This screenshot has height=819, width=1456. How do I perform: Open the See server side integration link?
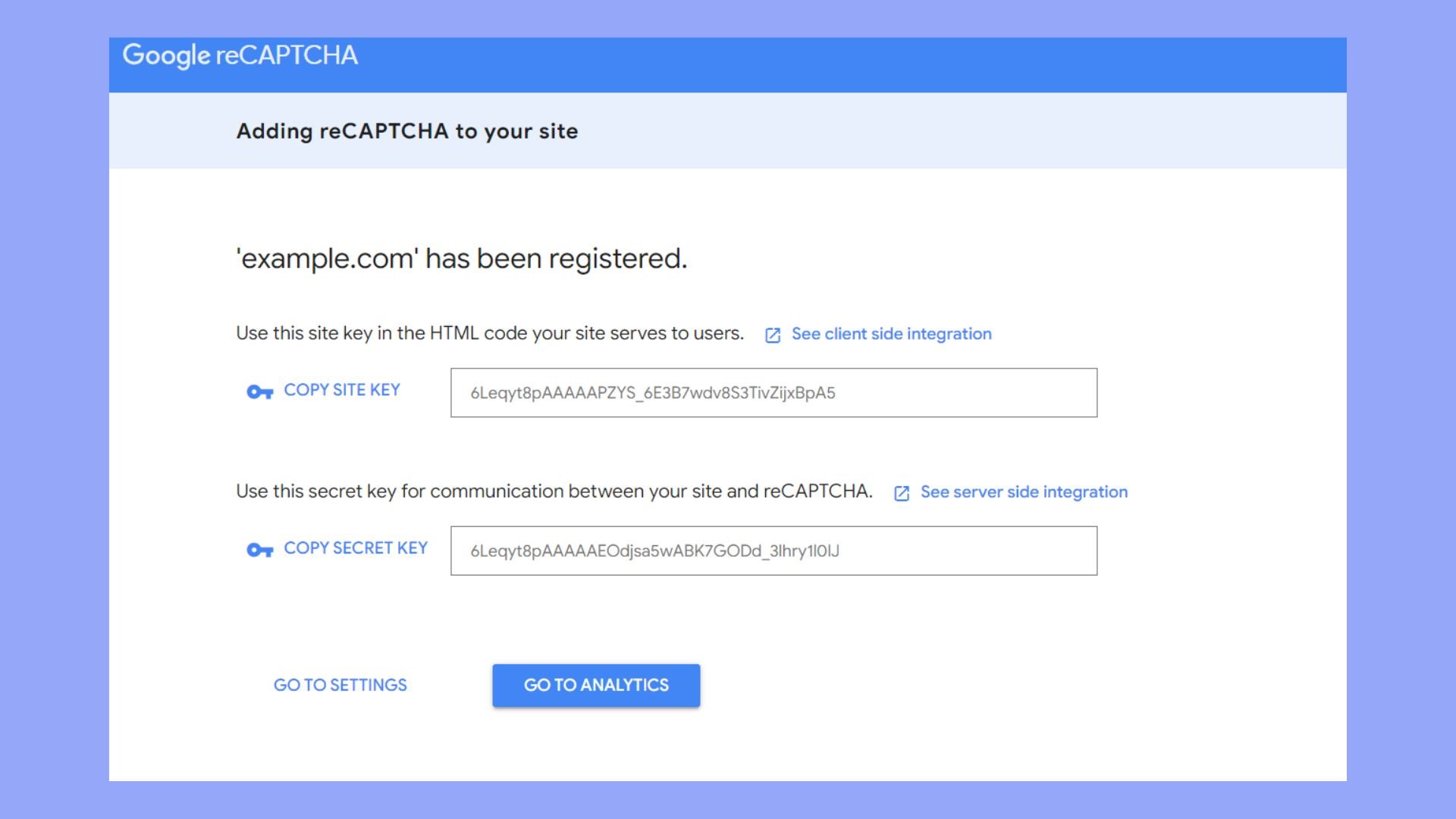pyautogui.click(x=1024, y=492)
